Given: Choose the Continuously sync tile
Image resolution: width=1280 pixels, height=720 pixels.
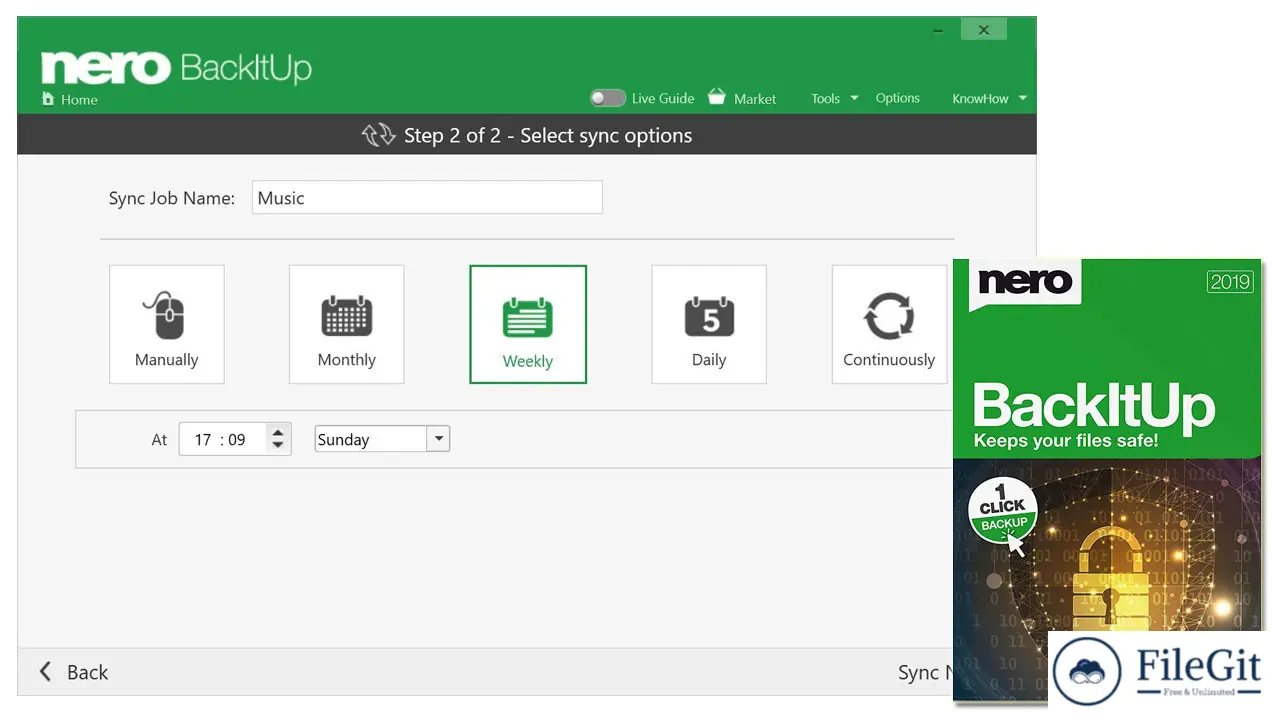Looking at the screenshot, I should tap(889, 324).
